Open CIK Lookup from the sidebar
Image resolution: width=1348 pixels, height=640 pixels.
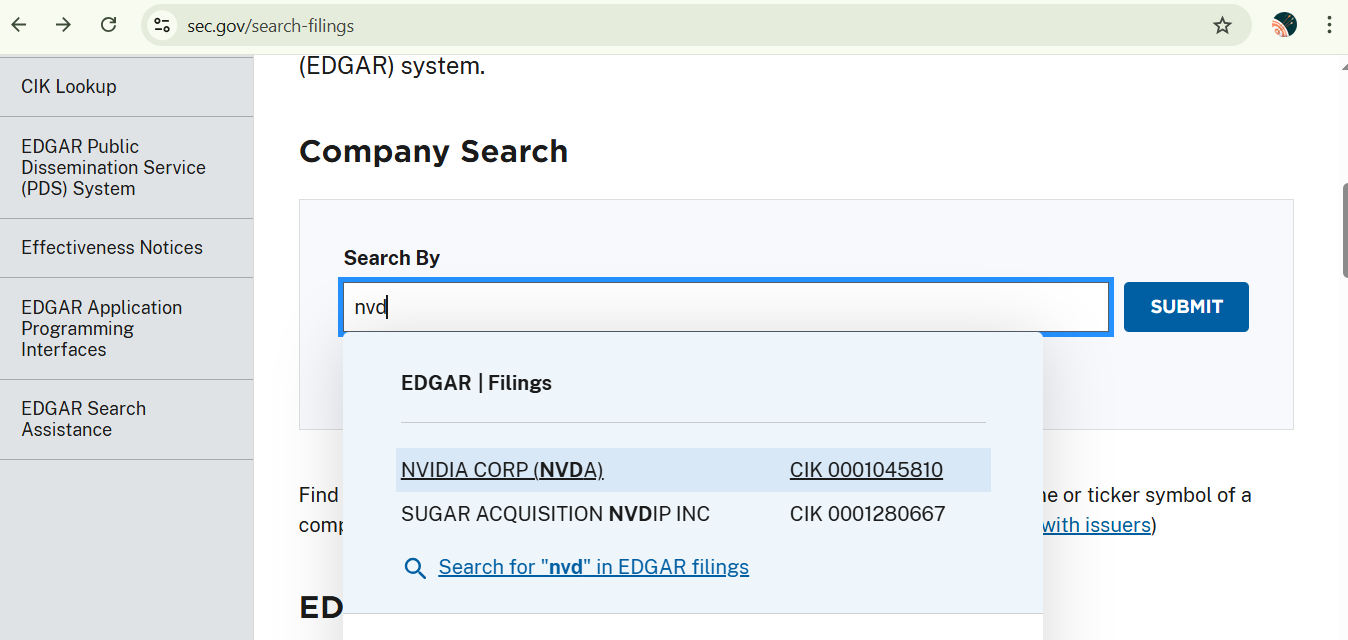pyautogui.click(x=69, y=86)
